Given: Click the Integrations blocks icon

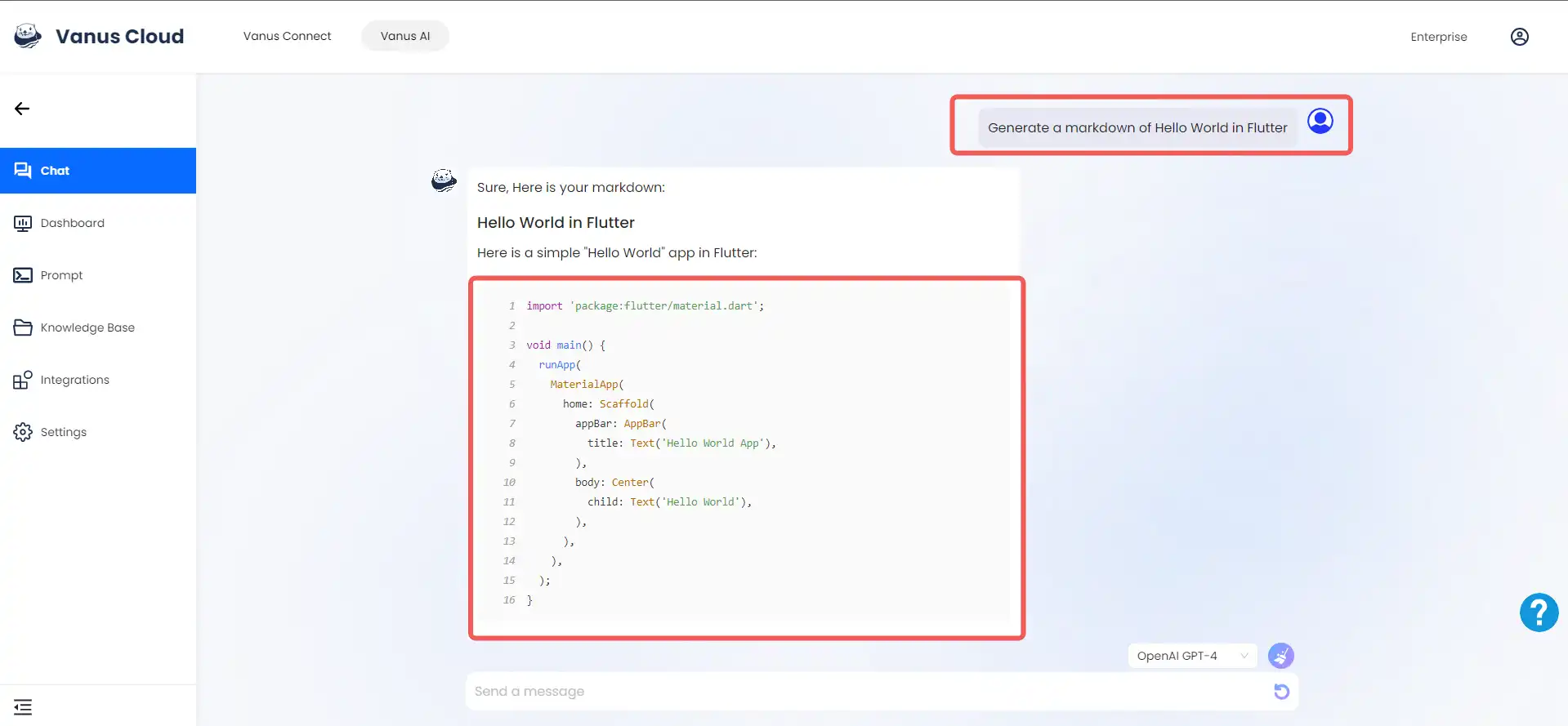Looking at the screenshot, I should pos(23,380).
